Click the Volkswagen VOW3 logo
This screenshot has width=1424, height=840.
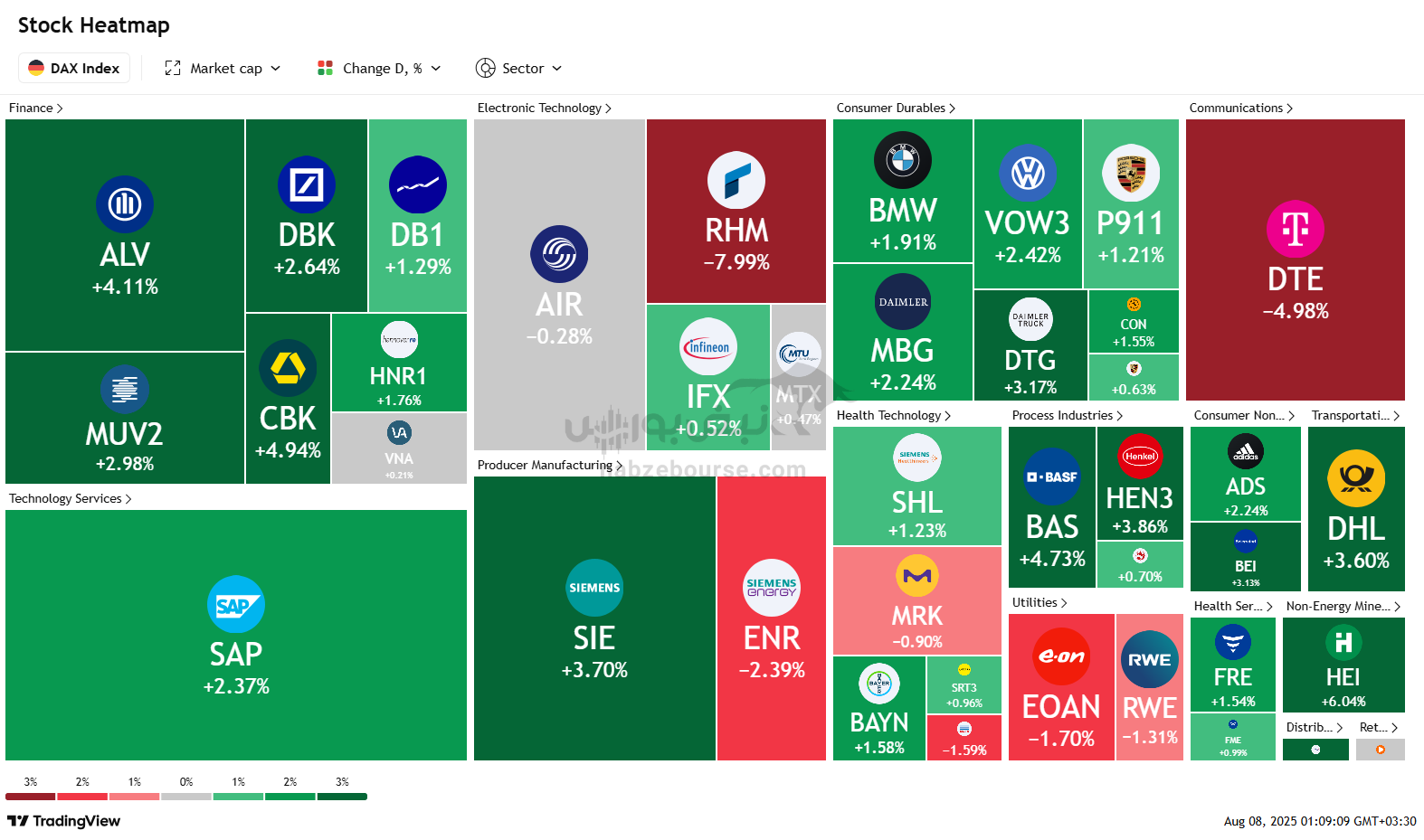(x=1028, y=173)
